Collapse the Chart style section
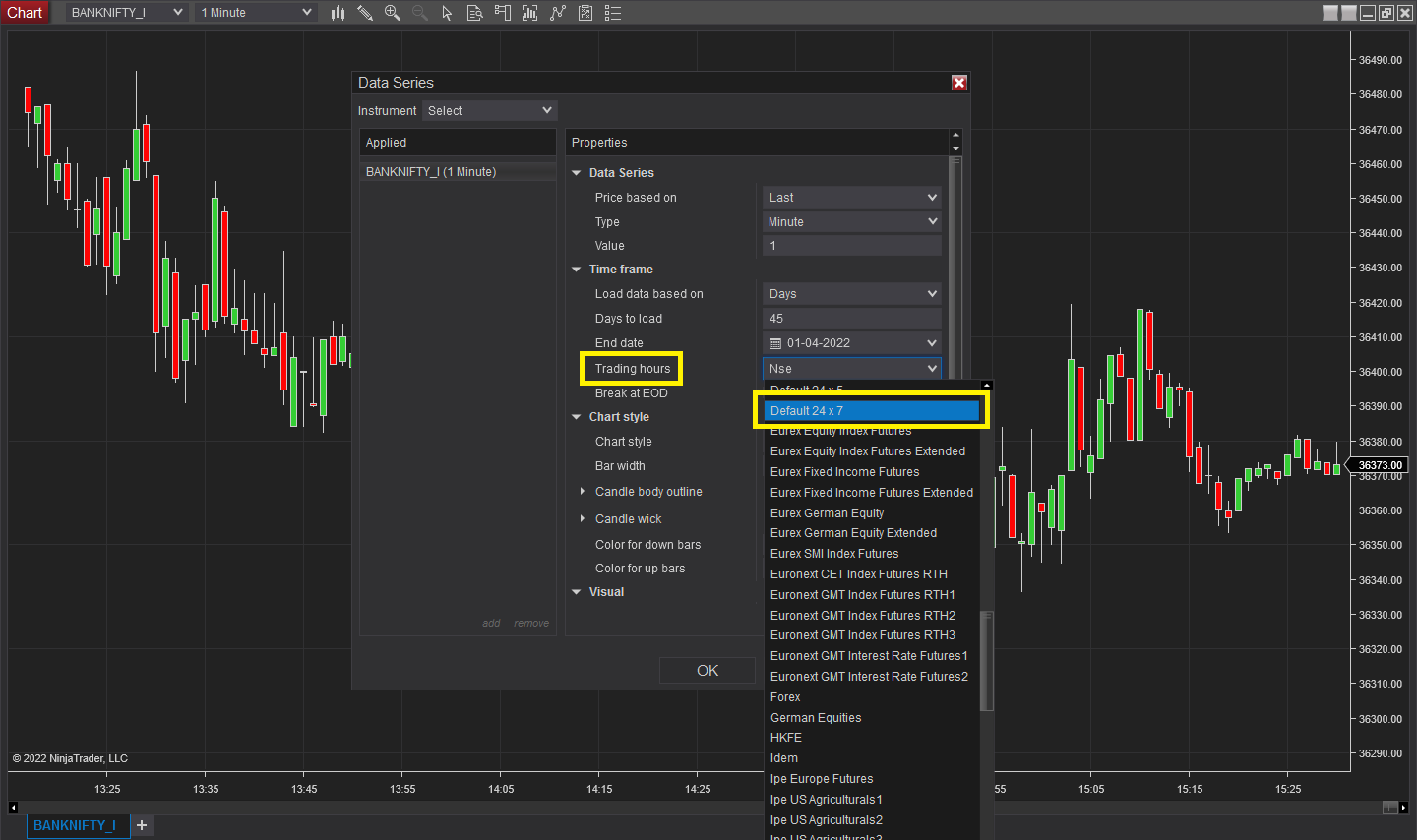 tap(577, 417)
